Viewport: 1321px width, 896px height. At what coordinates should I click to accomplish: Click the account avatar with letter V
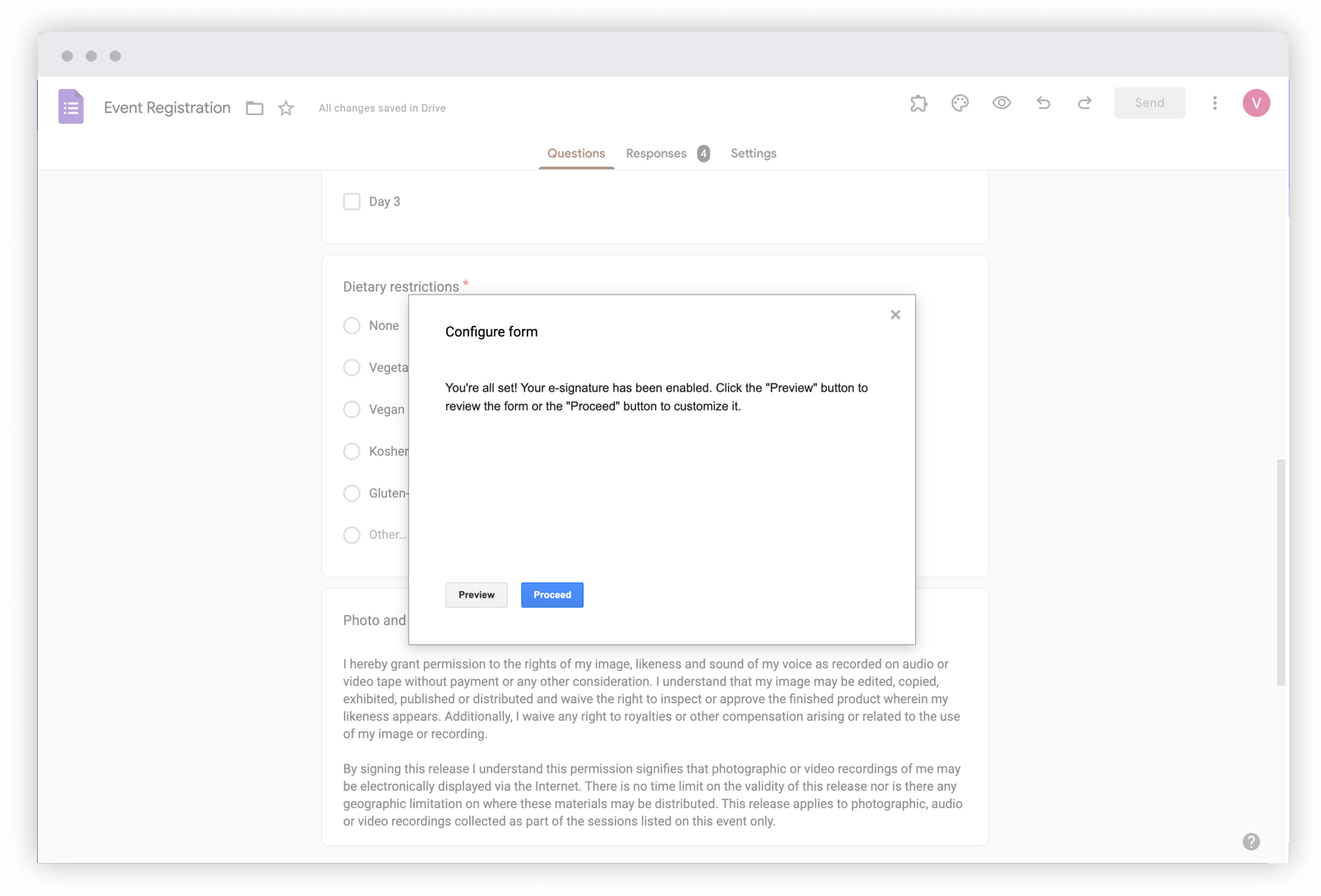tap(1256, 103)
